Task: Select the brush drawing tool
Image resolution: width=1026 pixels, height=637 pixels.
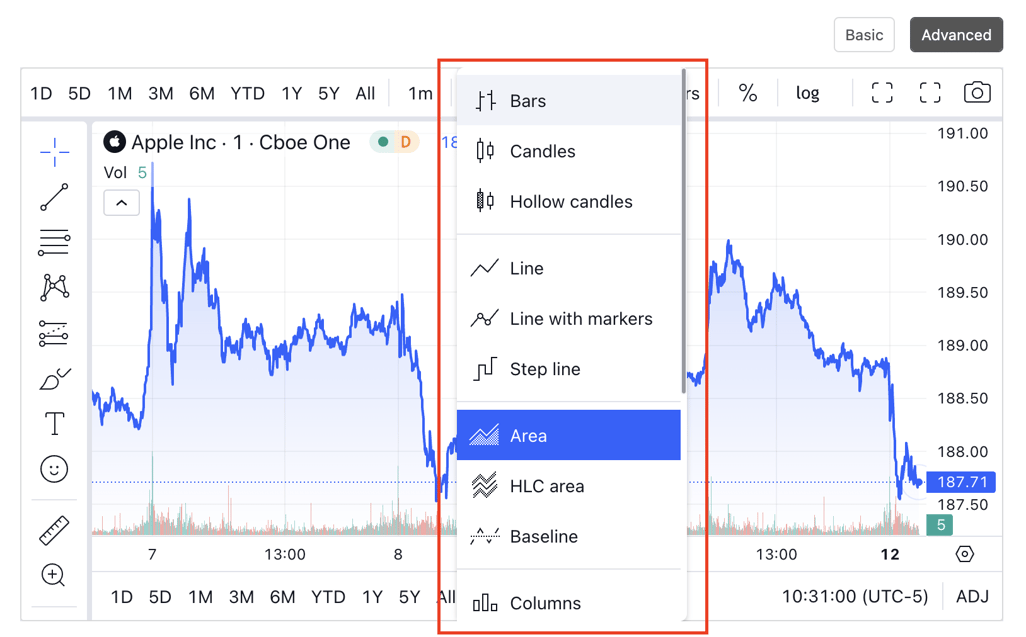Action: 54,380
